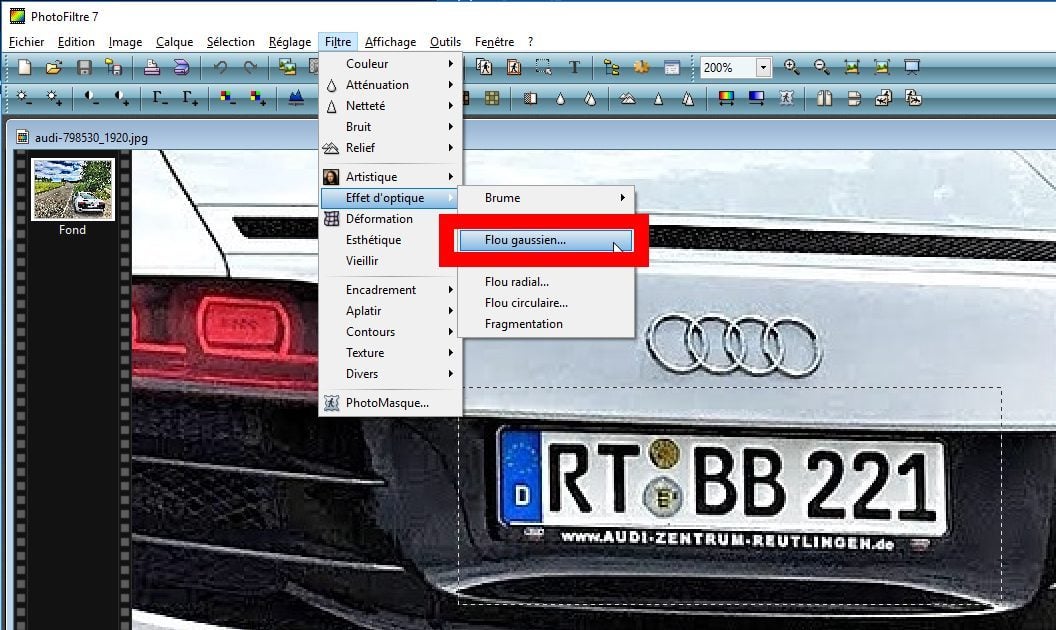Click the audi-798530_1920.jpg document title
This screenshot has width=1056, height=630.
(91, 137)
